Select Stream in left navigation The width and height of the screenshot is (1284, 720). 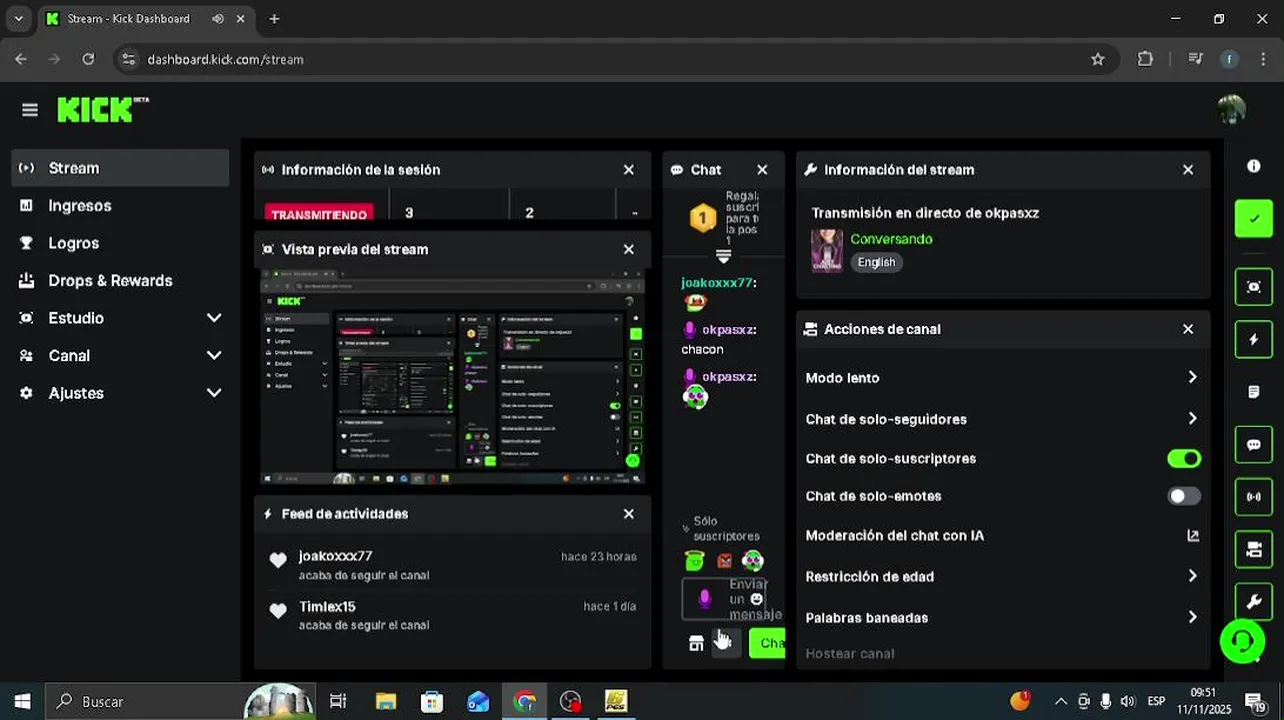pos(120,168)
